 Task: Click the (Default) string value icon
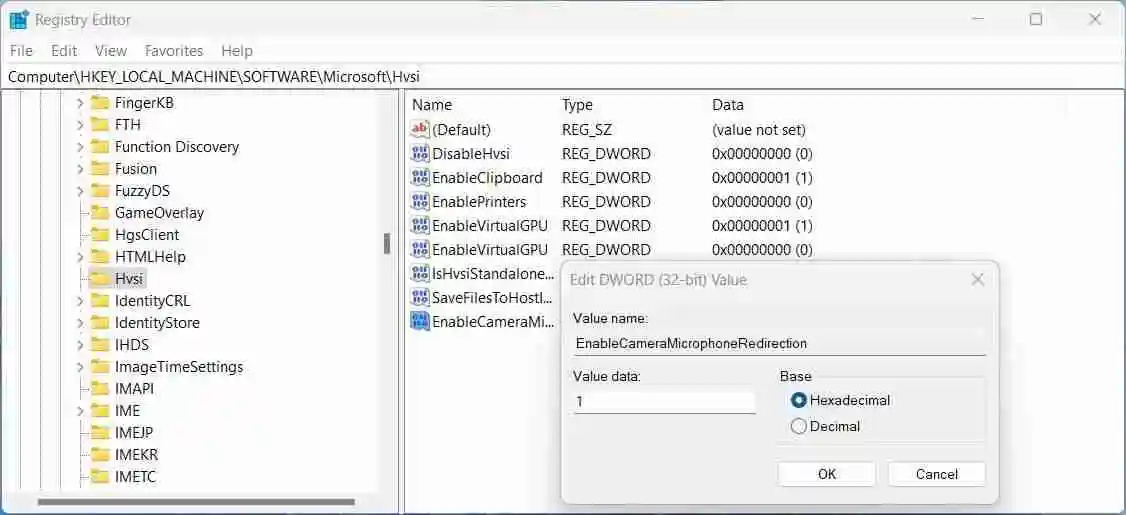(x=419, y=130)
